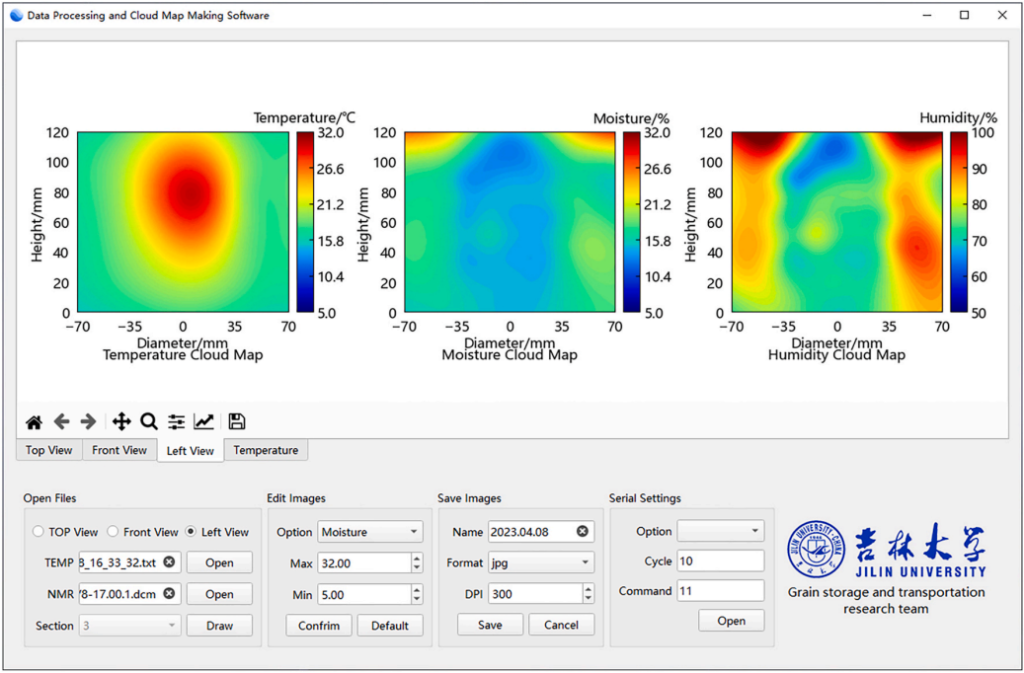Click the Home reset view icon
Screen dimensions: 1024x673
pos(34,422)
